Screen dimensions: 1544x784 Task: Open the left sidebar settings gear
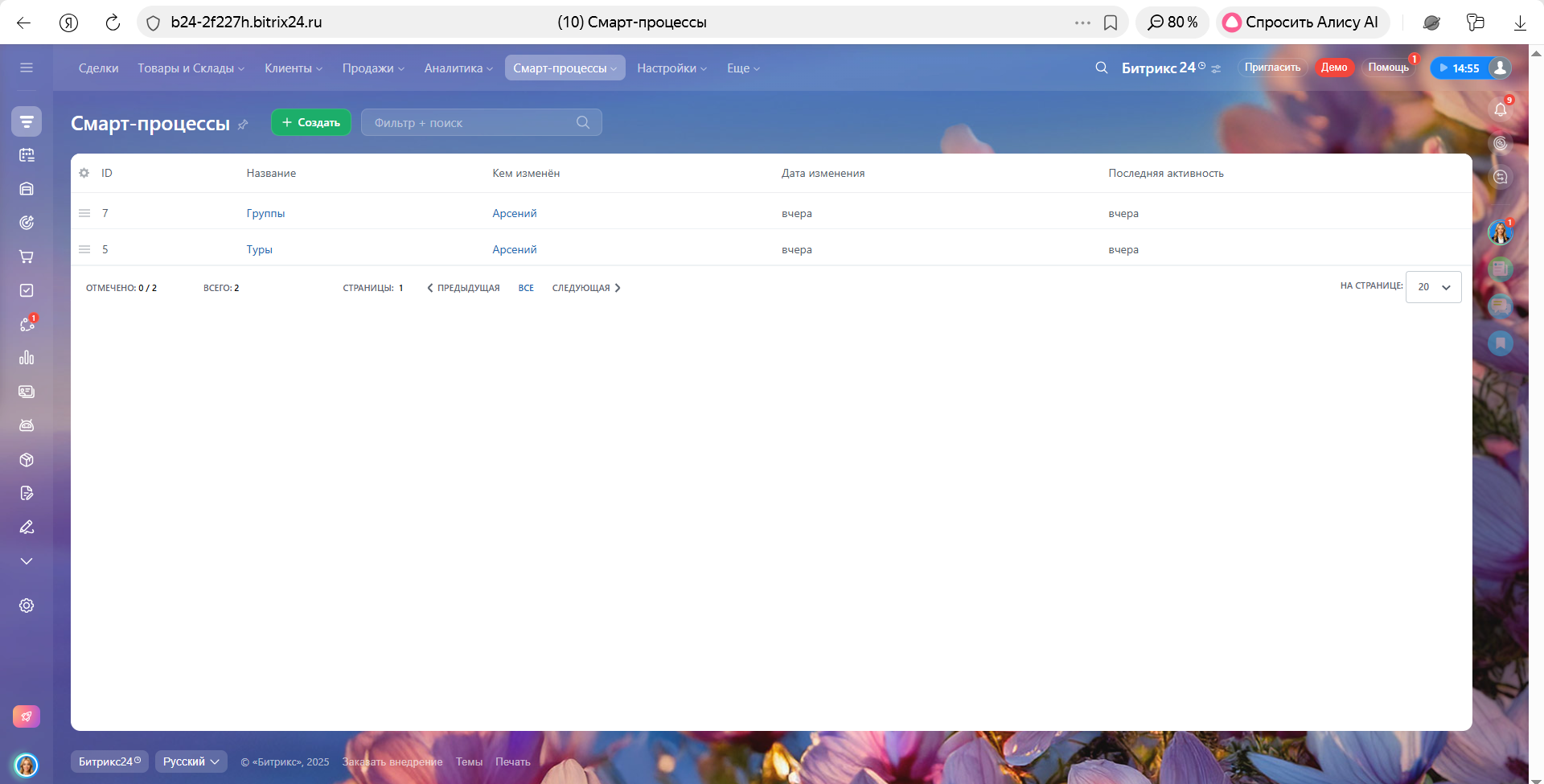[27, 605]
